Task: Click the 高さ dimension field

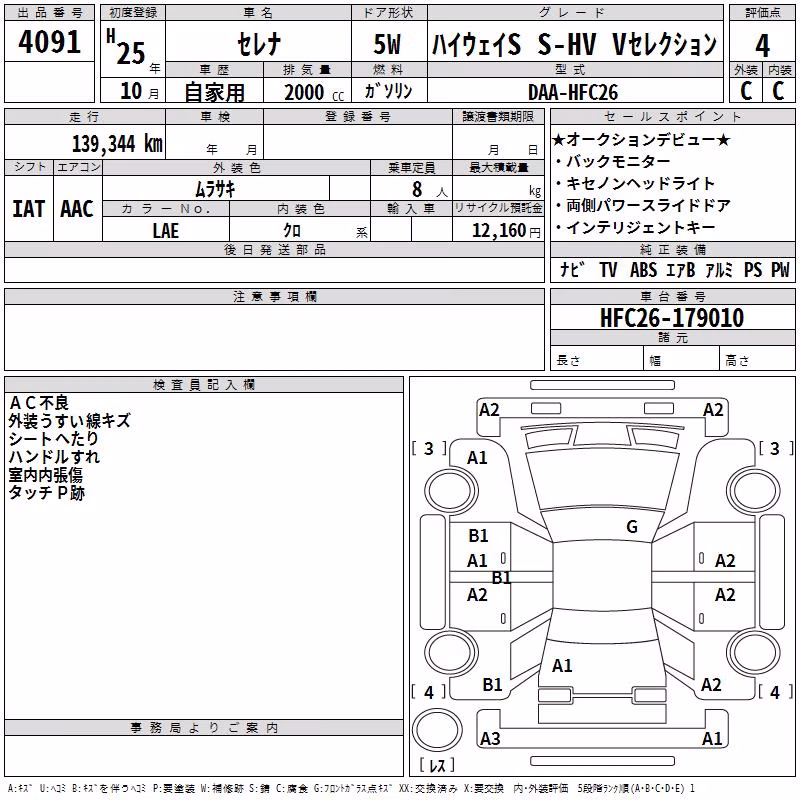Action: point(757,359)
